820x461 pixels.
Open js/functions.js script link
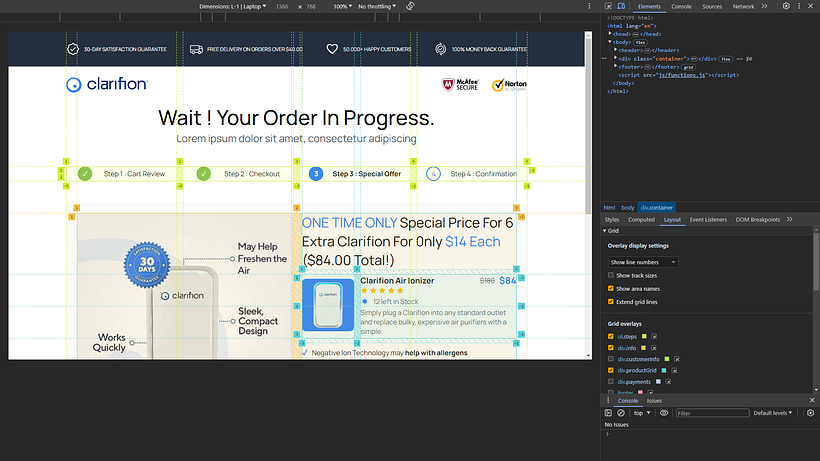click(x=682, y=75)
